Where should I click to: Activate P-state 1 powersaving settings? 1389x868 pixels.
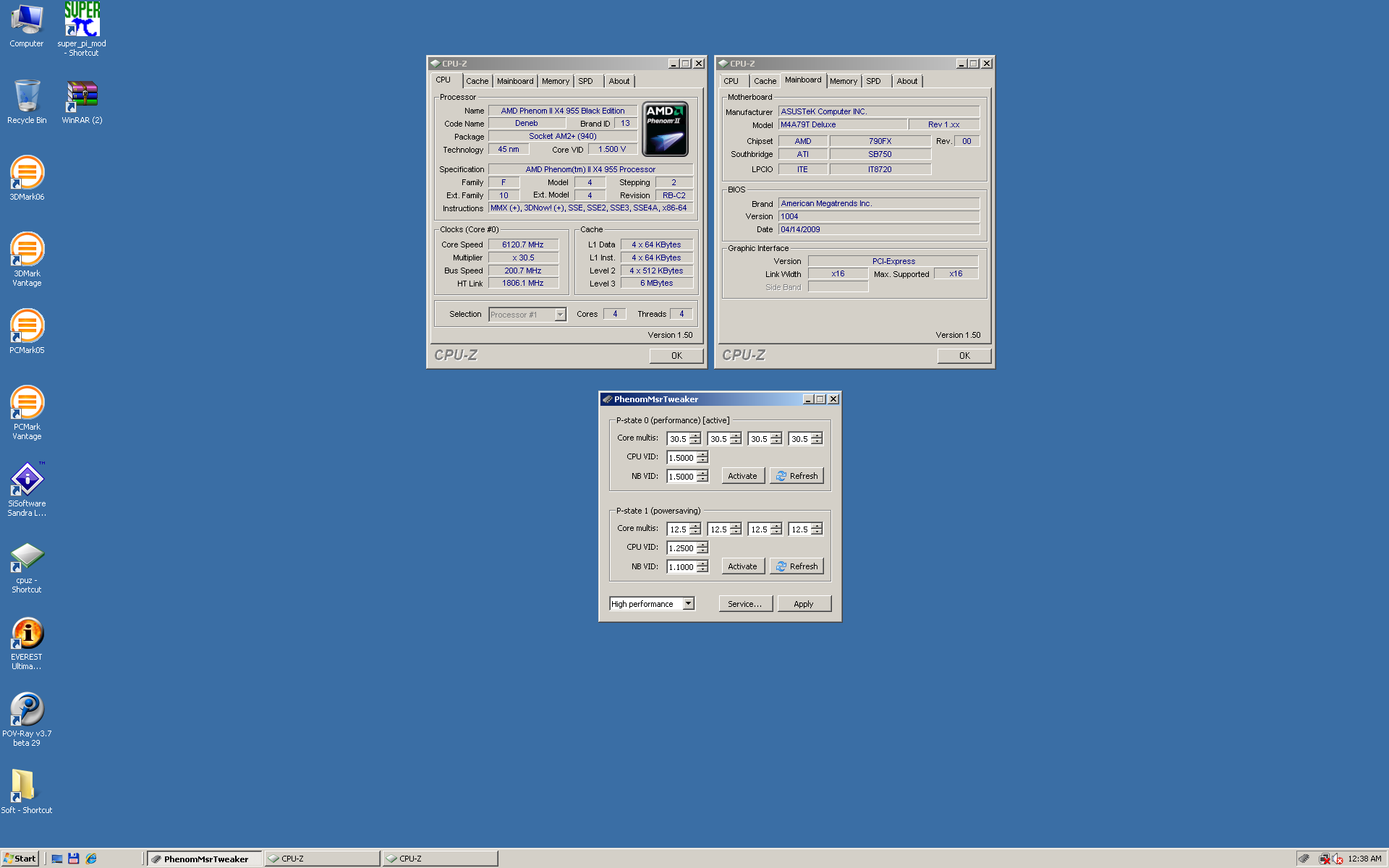pyautogui.click(x=743, y=566)
